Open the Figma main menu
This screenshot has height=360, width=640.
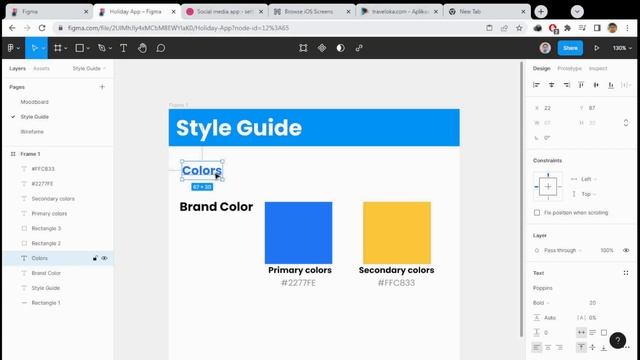pos(13,48)
